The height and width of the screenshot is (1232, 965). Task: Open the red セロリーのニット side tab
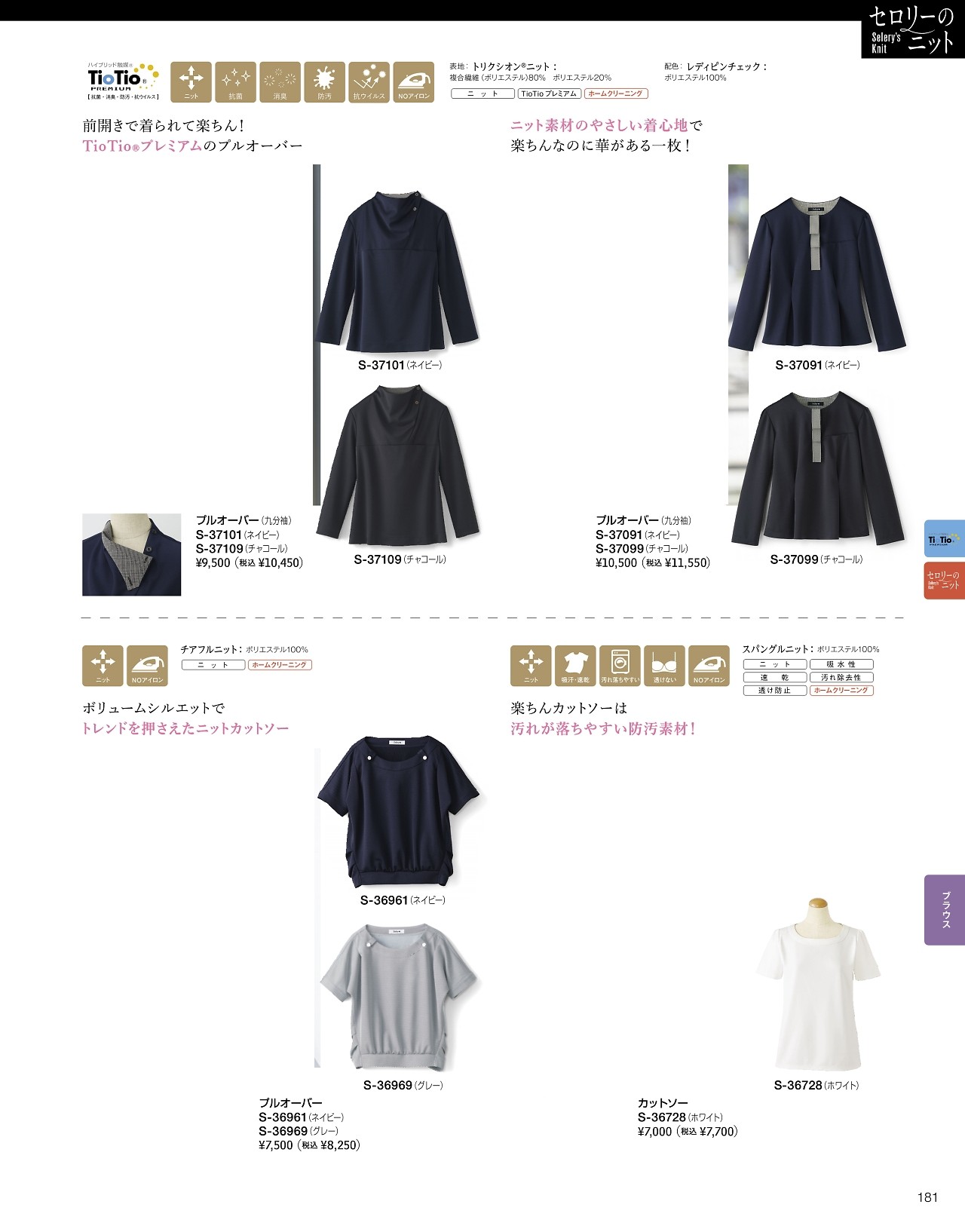(x=945, y=580)
